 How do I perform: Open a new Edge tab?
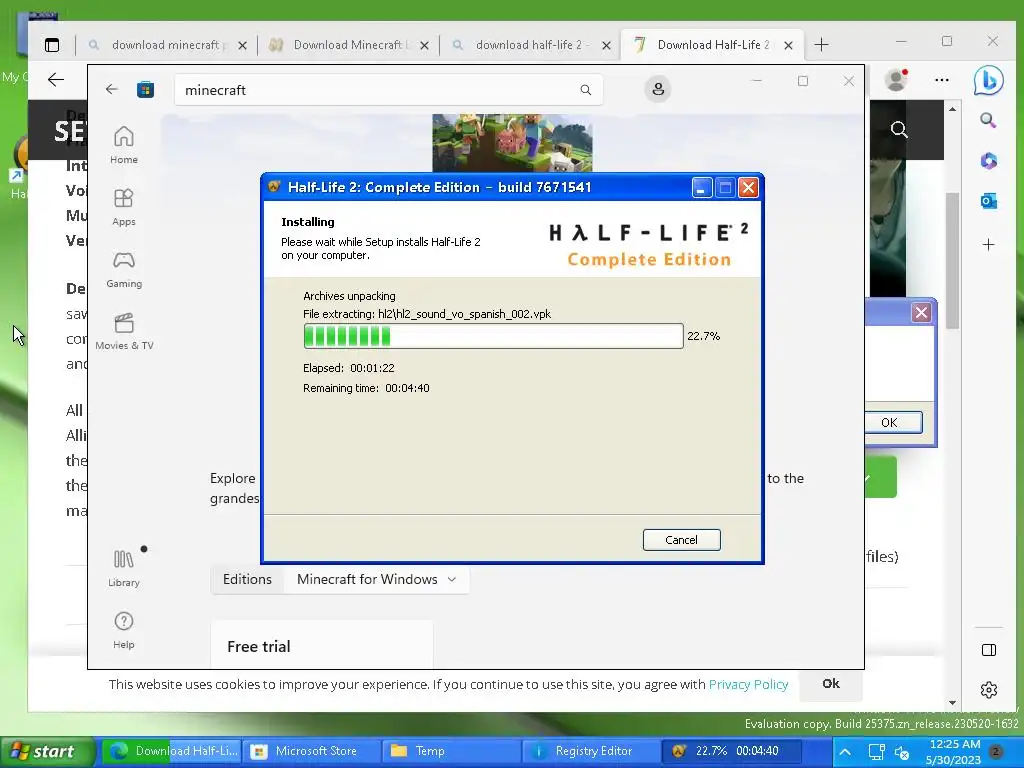822,45
